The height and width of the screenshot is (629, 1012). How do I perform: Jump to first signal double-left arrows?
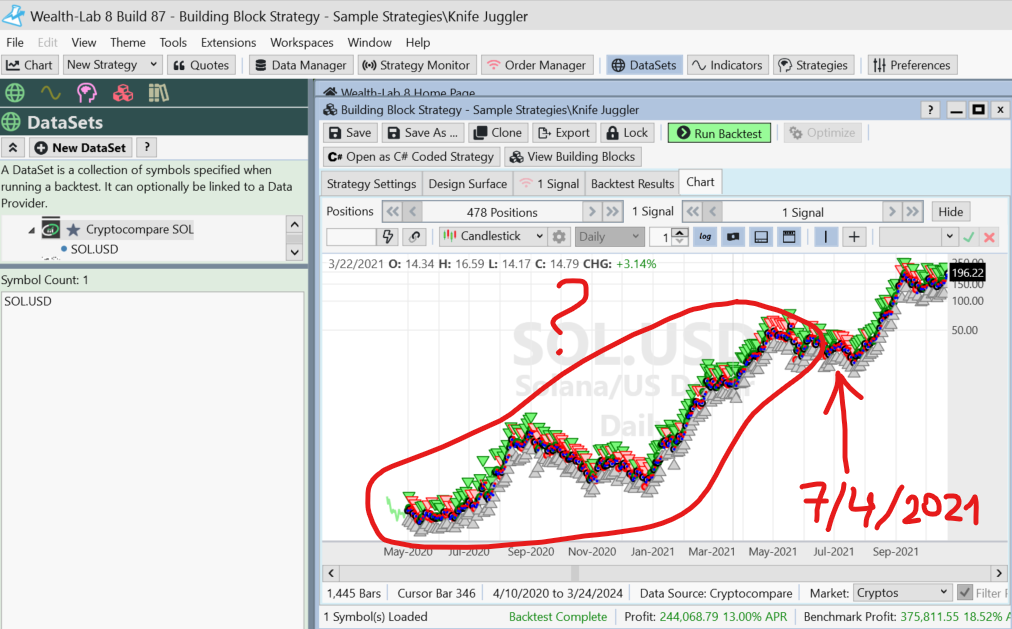693,212
